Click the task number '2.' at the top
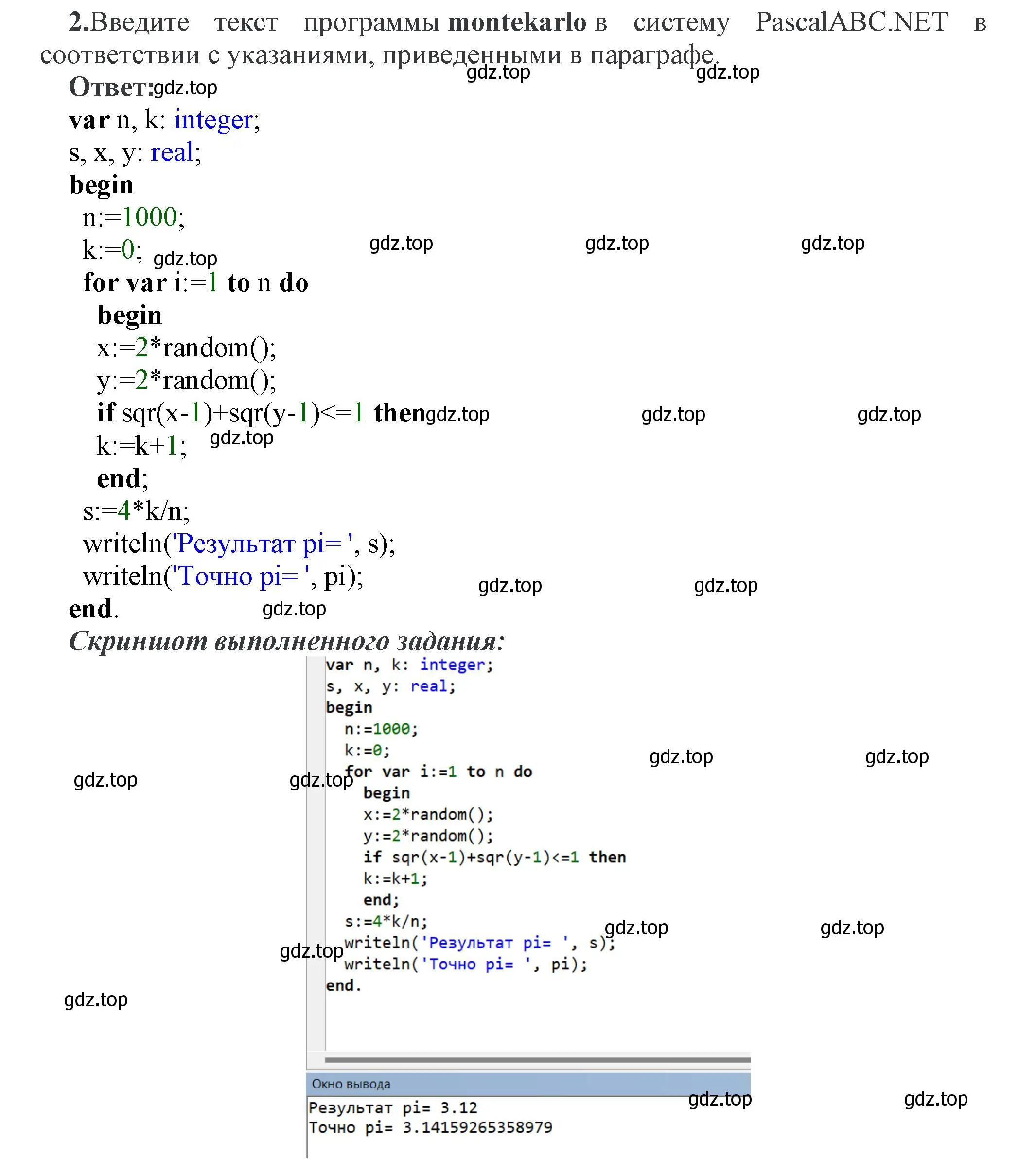The width and height of the screenshot is (1019, 1176). [x=79, y=22]
